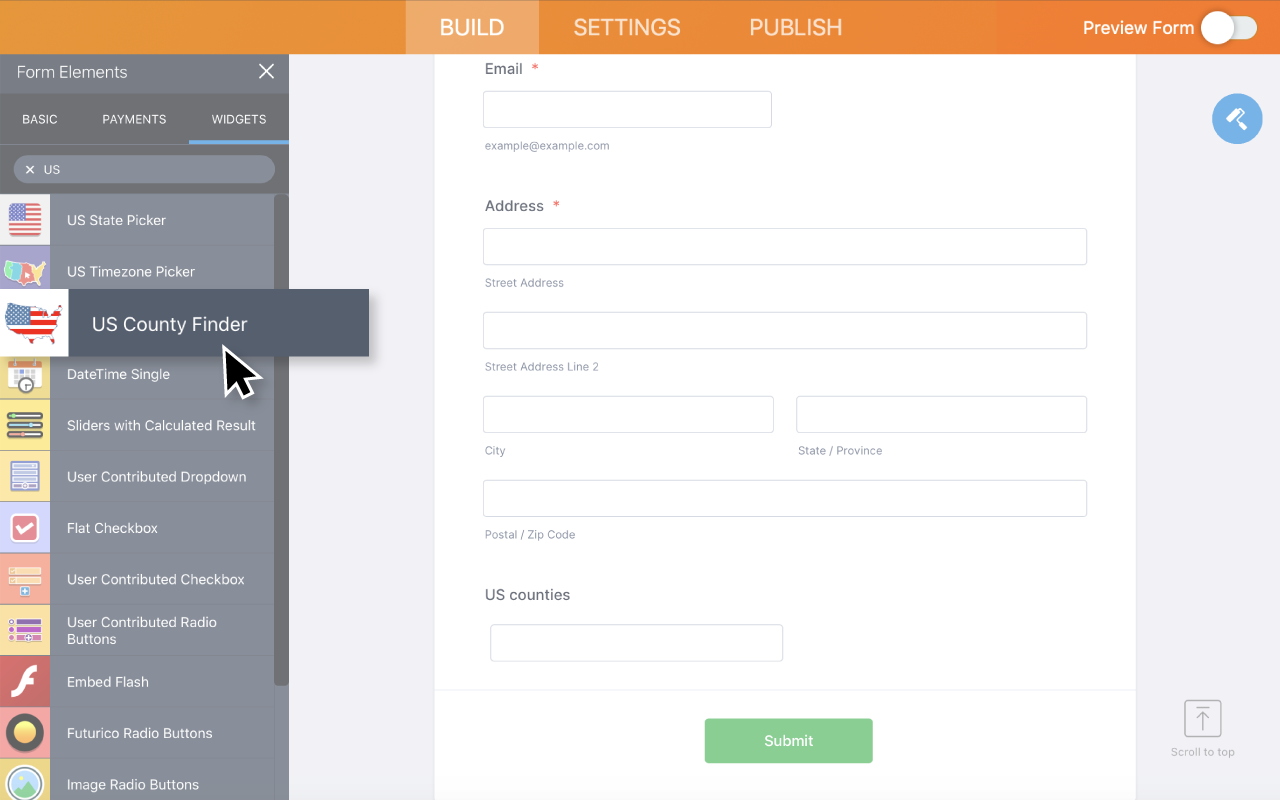Click the DateTime Single calendar icon
1280x800 pixels.
pos(25,376)
